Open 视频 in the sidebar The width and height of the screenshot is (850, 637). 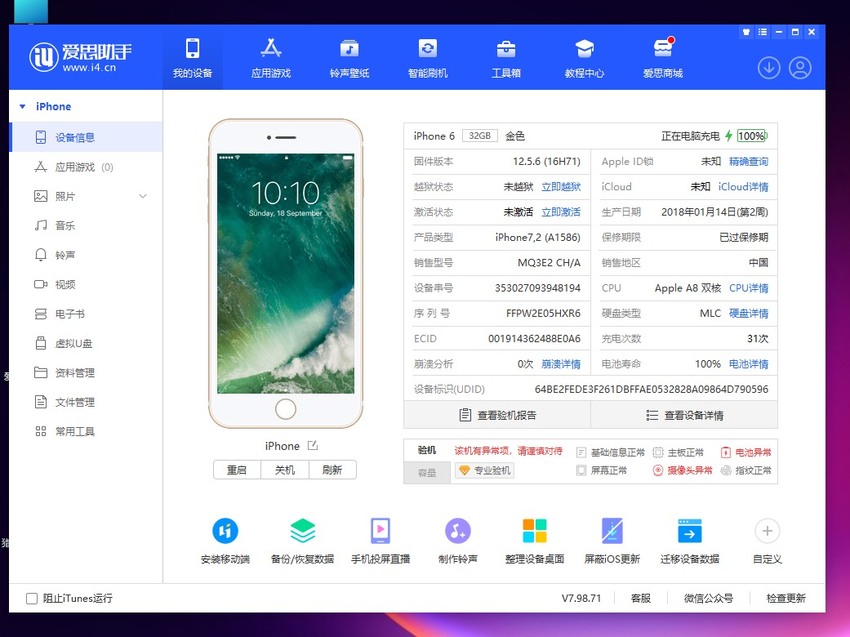tap(86, 284)
